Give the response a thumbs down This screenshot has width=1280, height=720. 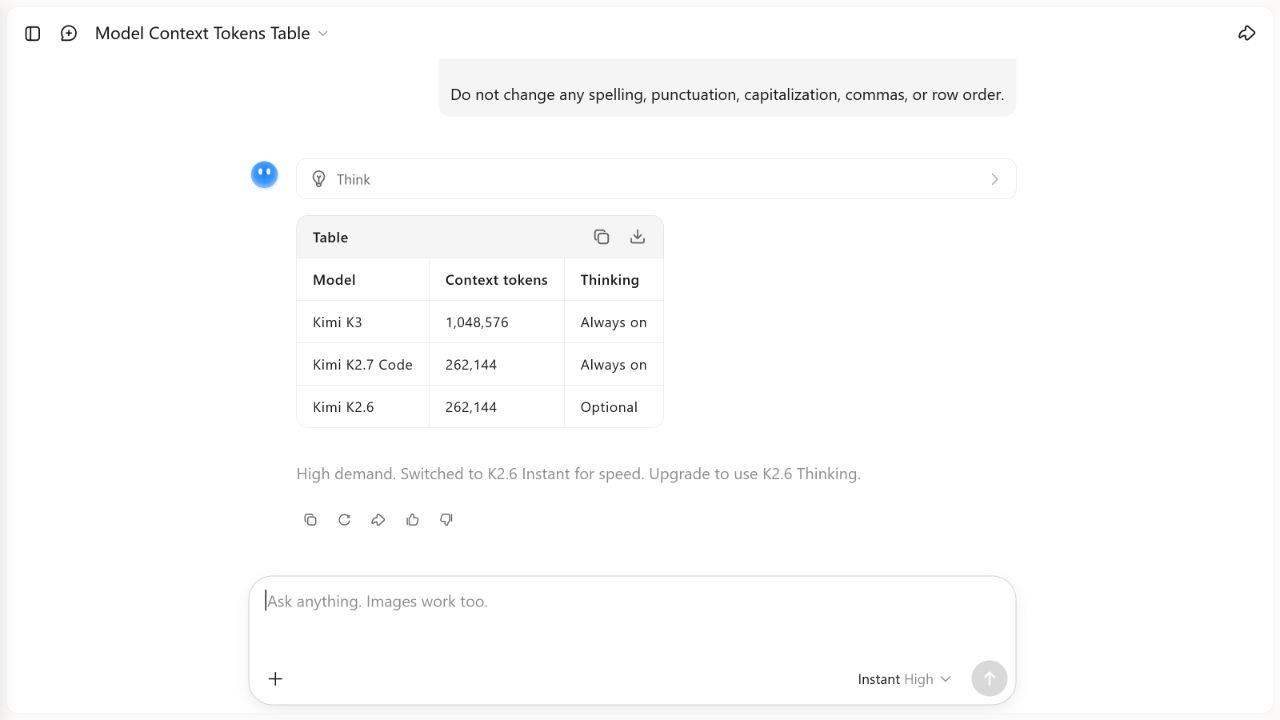click(x=446, y=520)
